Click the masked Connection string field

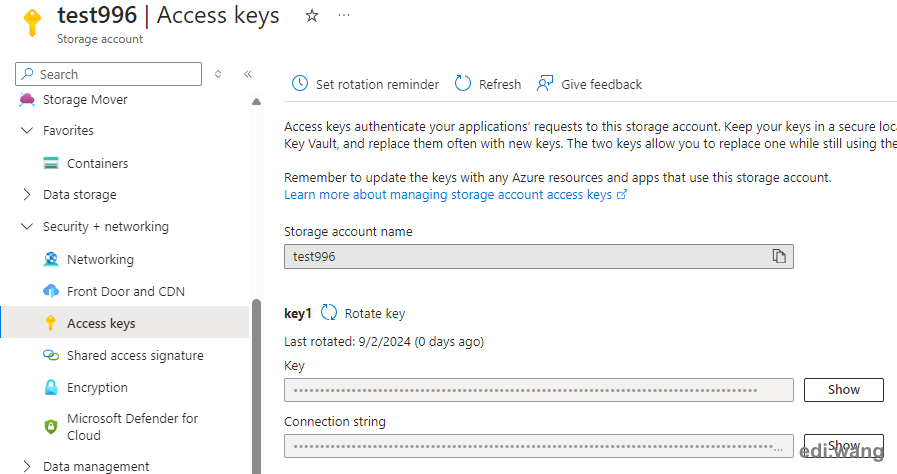tap(539, 446)
